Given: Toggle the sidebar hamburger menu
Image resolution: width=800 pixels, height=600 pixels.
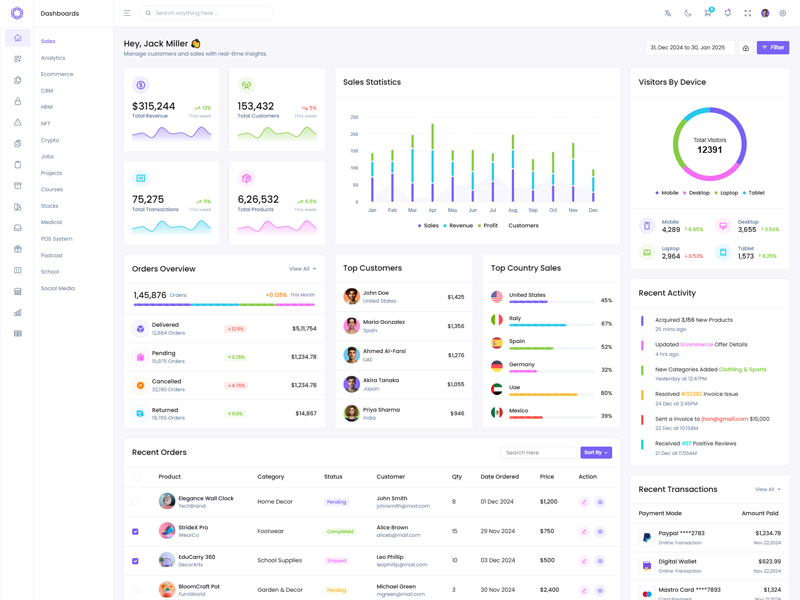Looking at the screenshot, I should [127, 13].
